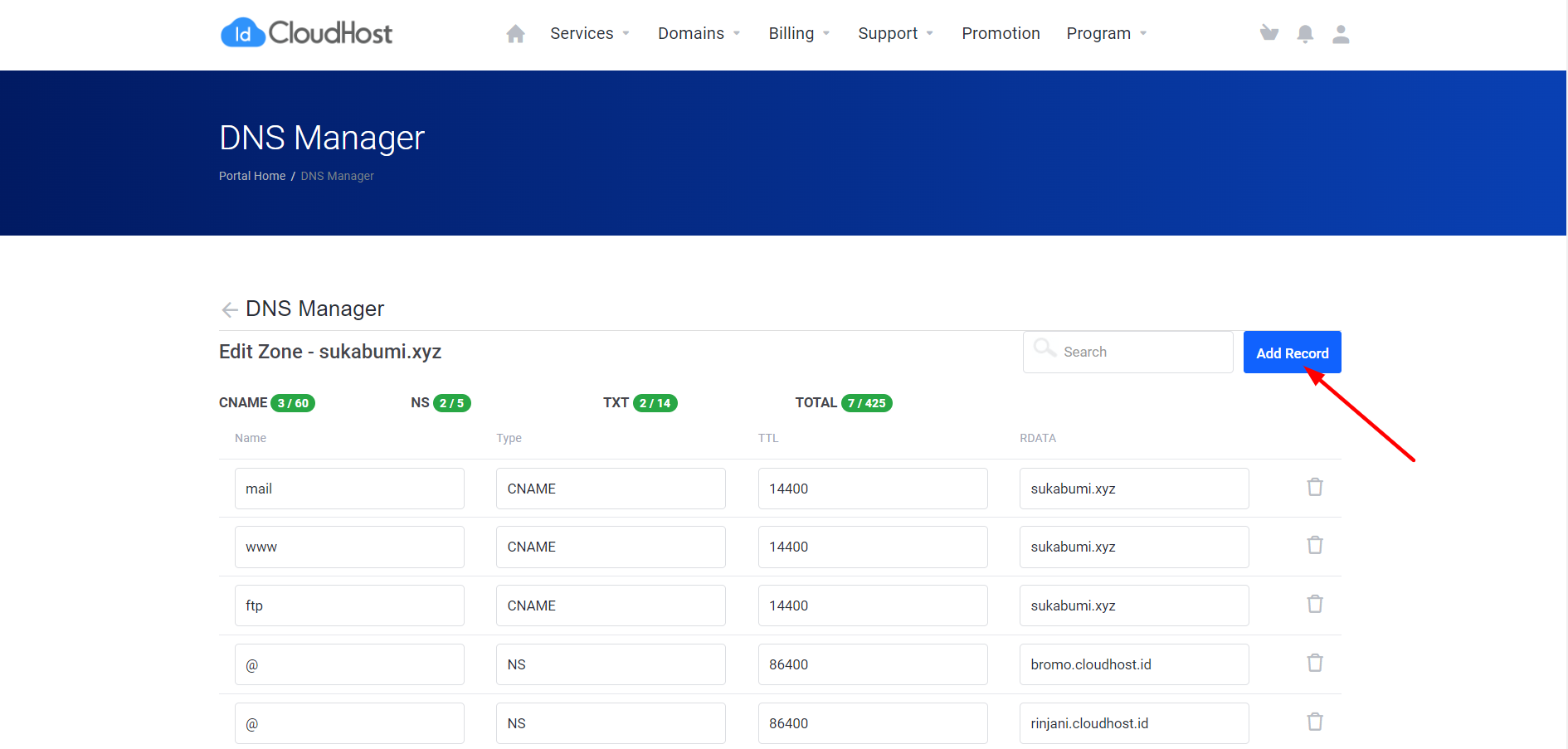Open the Promotion menu item

click(x=1001, y=33)
